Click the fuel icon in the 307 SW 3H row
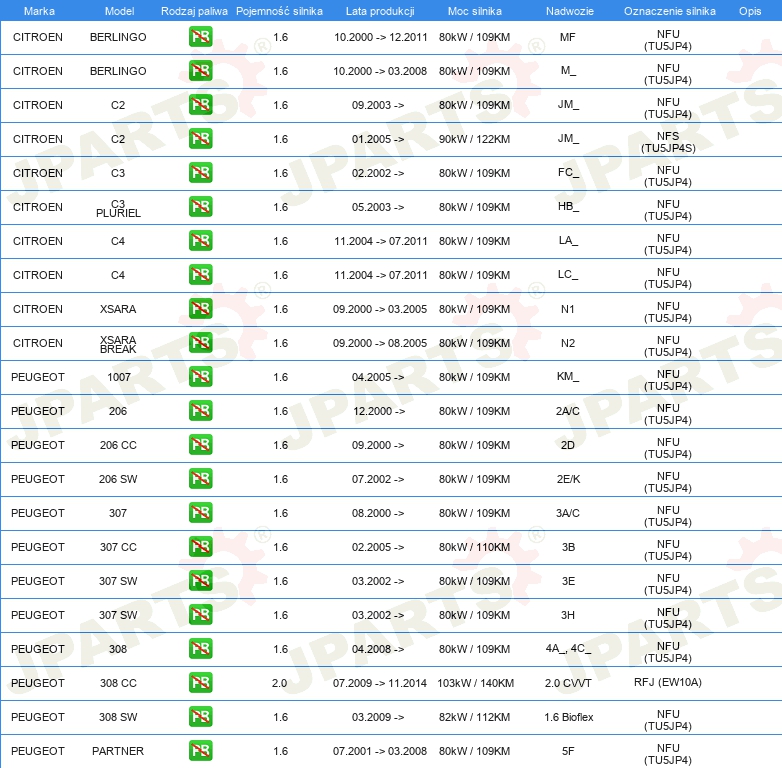The height and width of the screenshot is (768, 782). point(200,614)
